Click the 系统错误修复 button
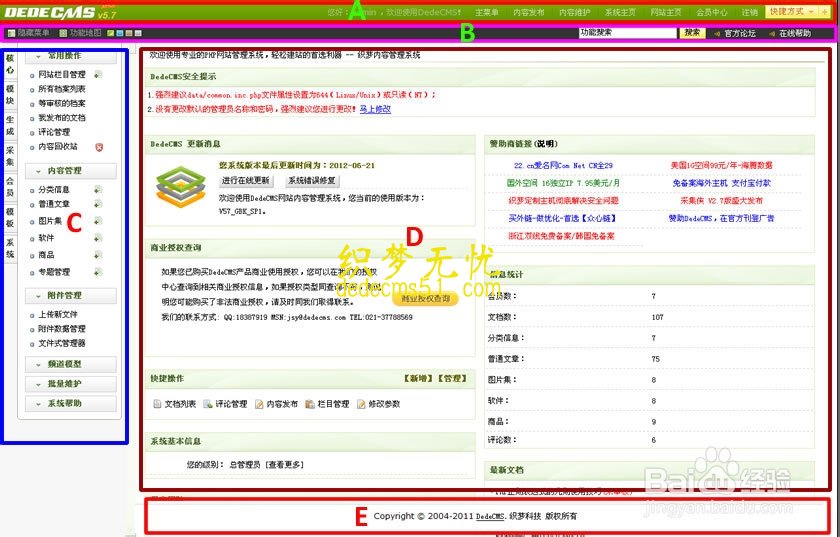Screen dimensions: 840x537 pos(312,181)
